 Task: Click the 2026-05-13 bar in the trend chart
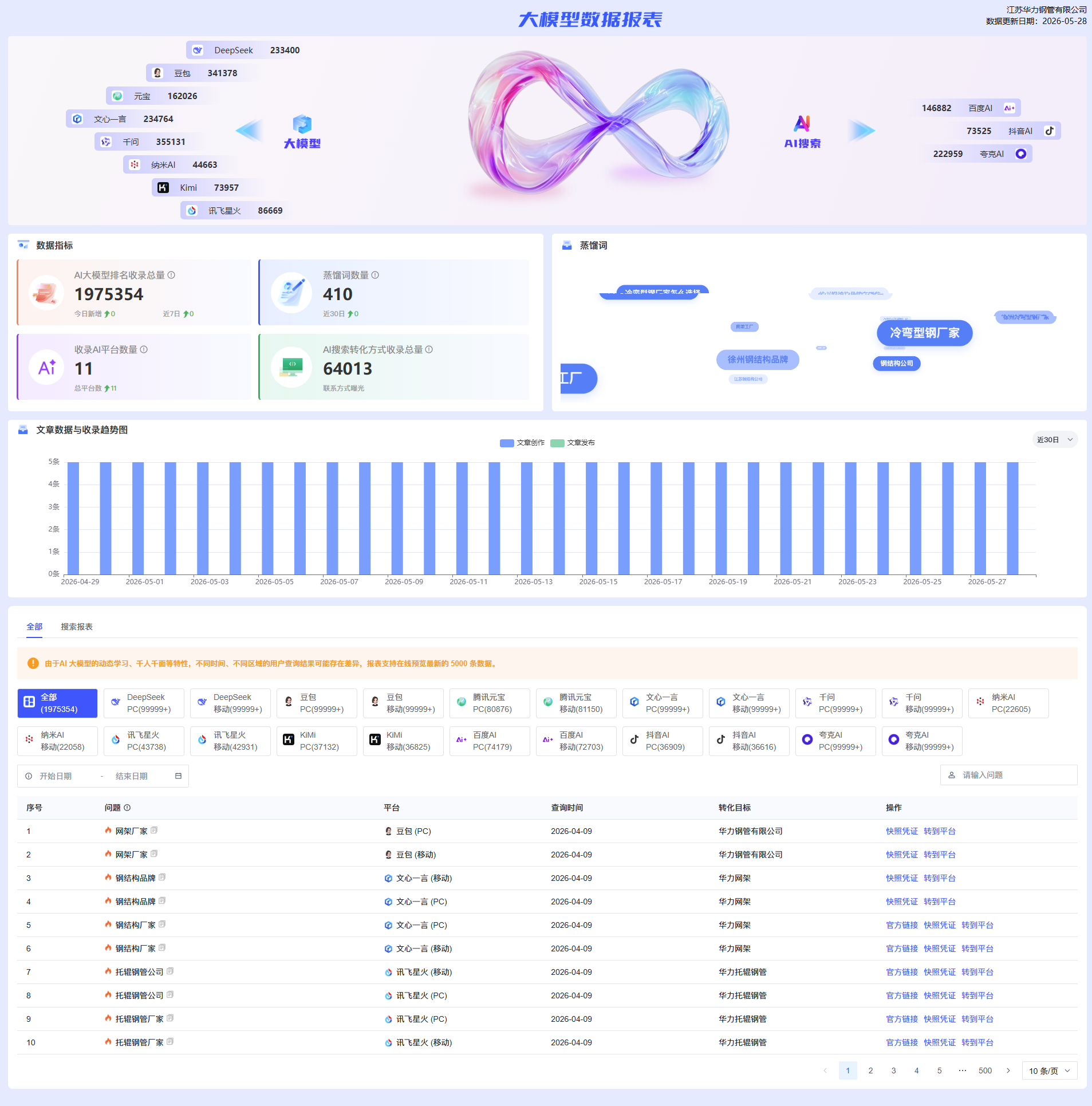527,518
